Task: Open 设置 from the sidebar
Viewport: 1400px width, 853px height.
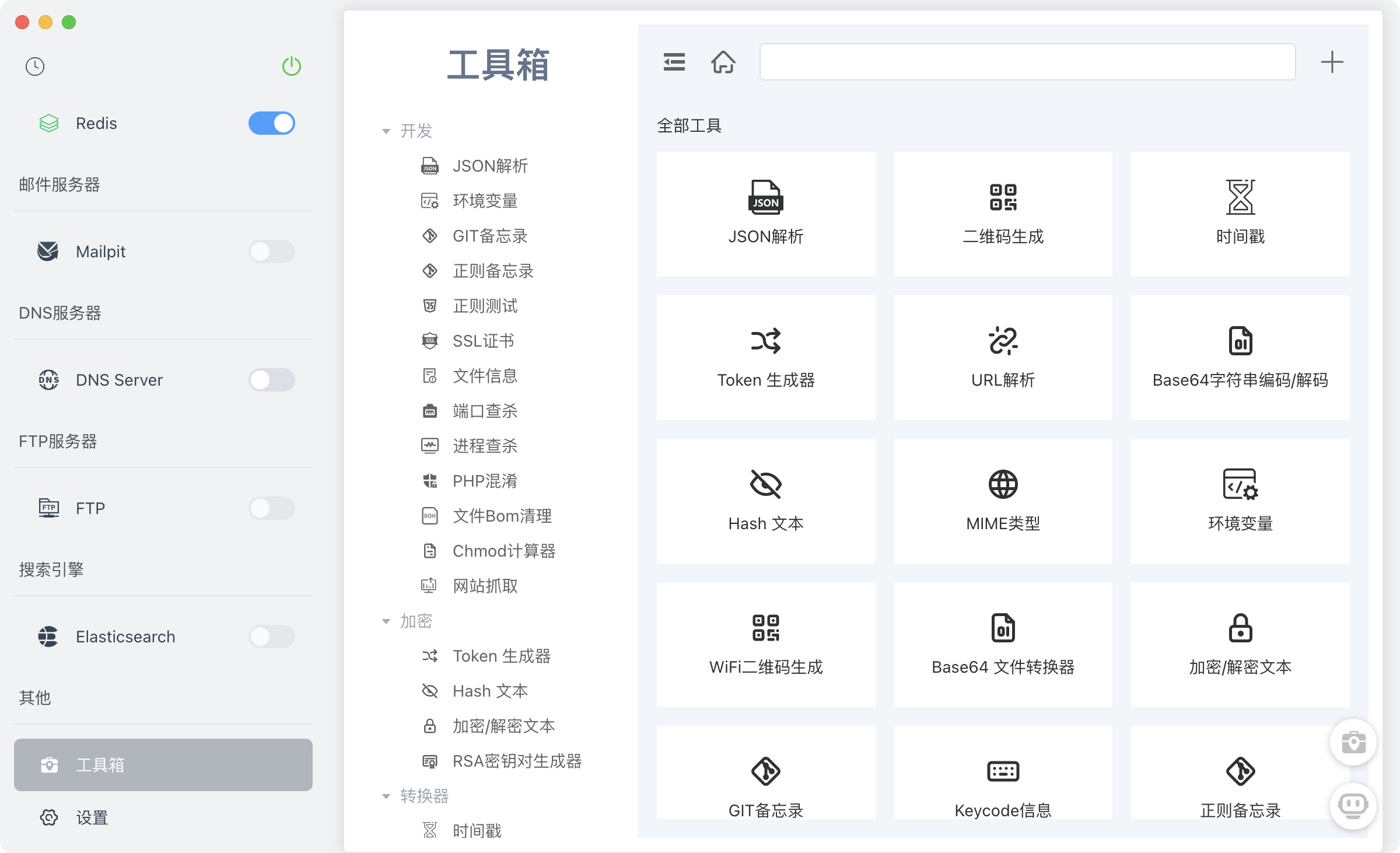Action: click(92, 817)
